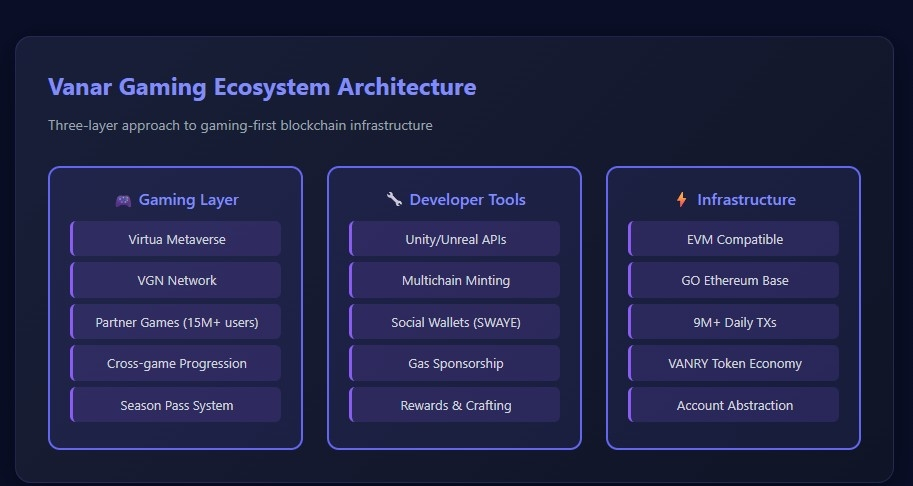The height and width of the screenshot is (486, 913).
Task: Click the wrench icon beside Developer Tools
Action: coord(394,199)
